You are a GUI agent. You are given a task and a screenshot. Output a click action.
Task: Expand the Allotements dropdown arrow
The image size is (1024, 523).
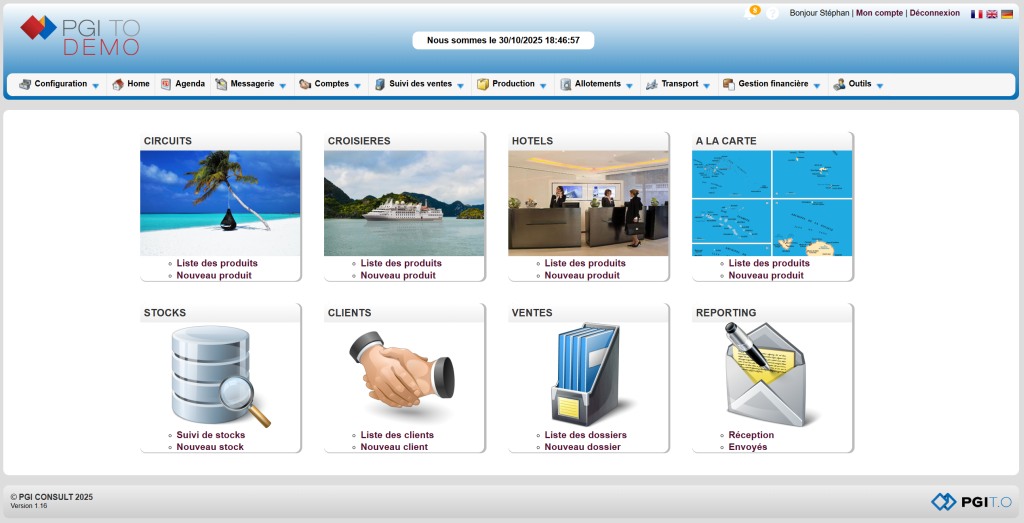[629, 86]
